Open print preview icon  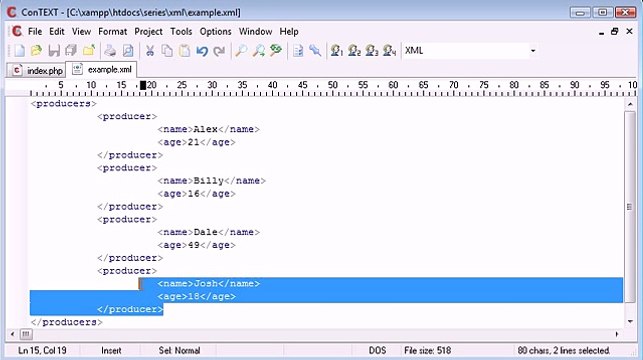point(128,51)
